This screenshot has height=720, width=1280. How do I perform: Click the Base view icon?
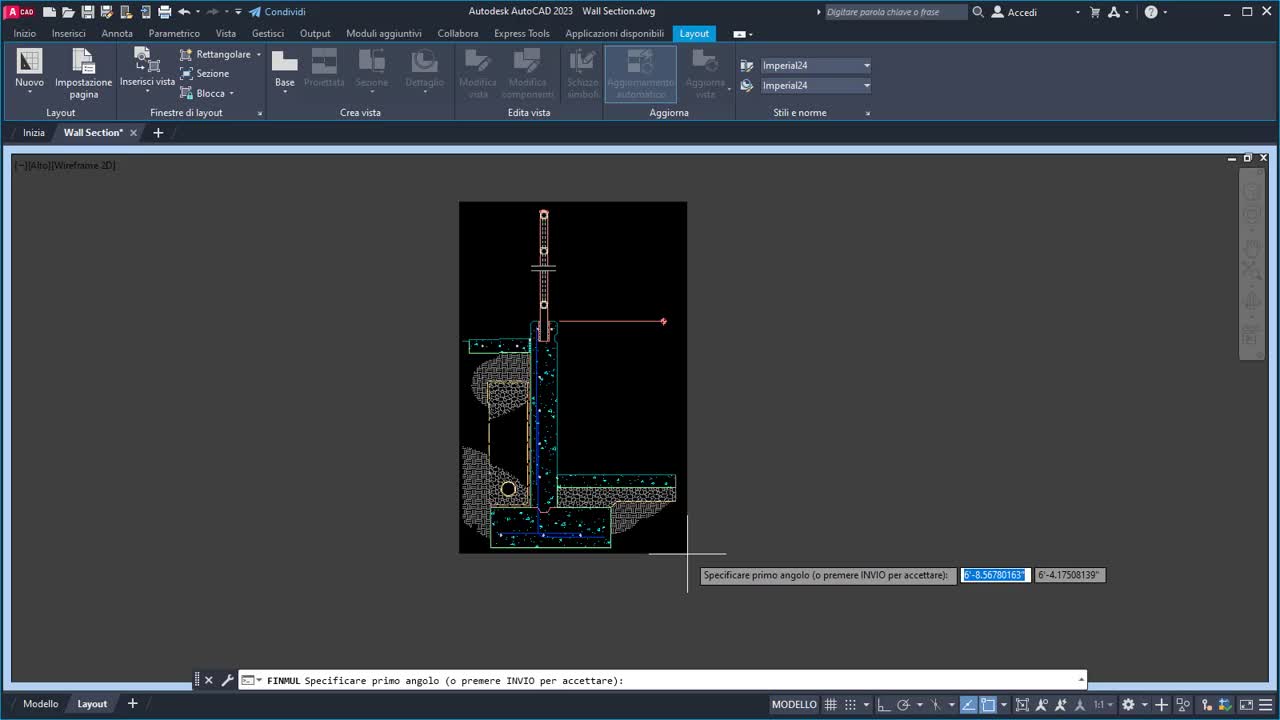[x=285, y=62]
